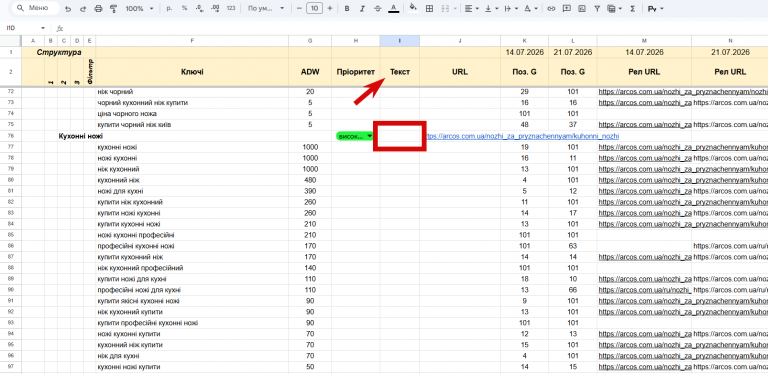Select column header F
Screen dimensions: 768x374
click(192, 41)
